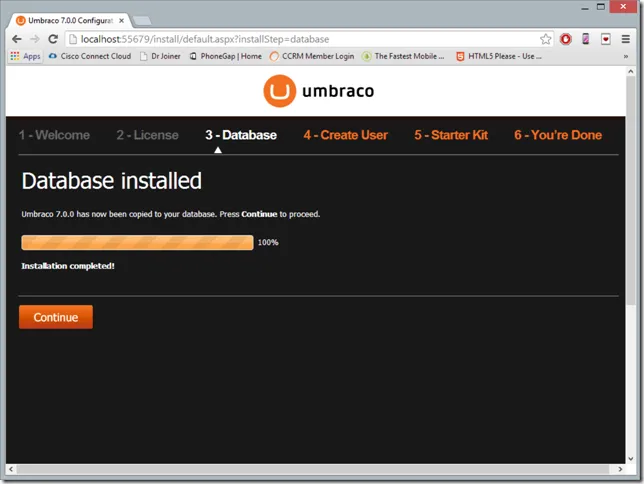The width and height of the screenshot is (644, 484).
Task: Reload the page with the refresh icon
Action: 53,39
